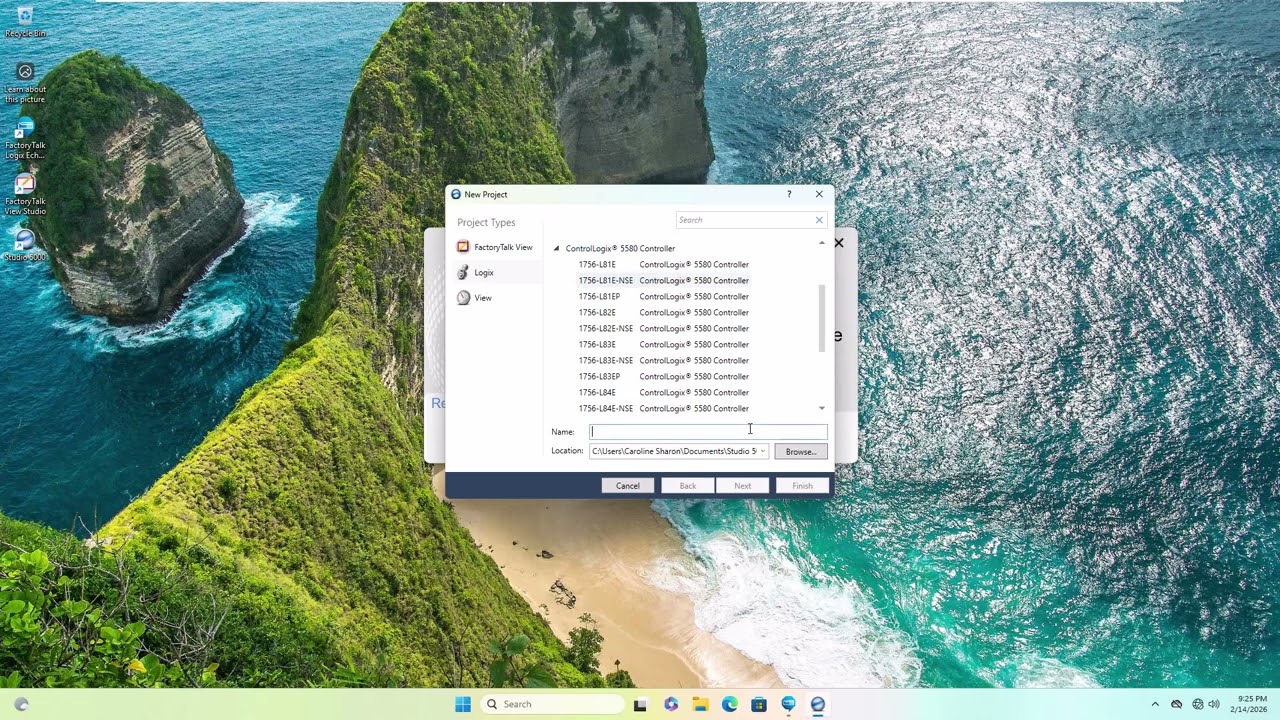
Task: Select controller 1756-L82E
Action: pos(663,312)
